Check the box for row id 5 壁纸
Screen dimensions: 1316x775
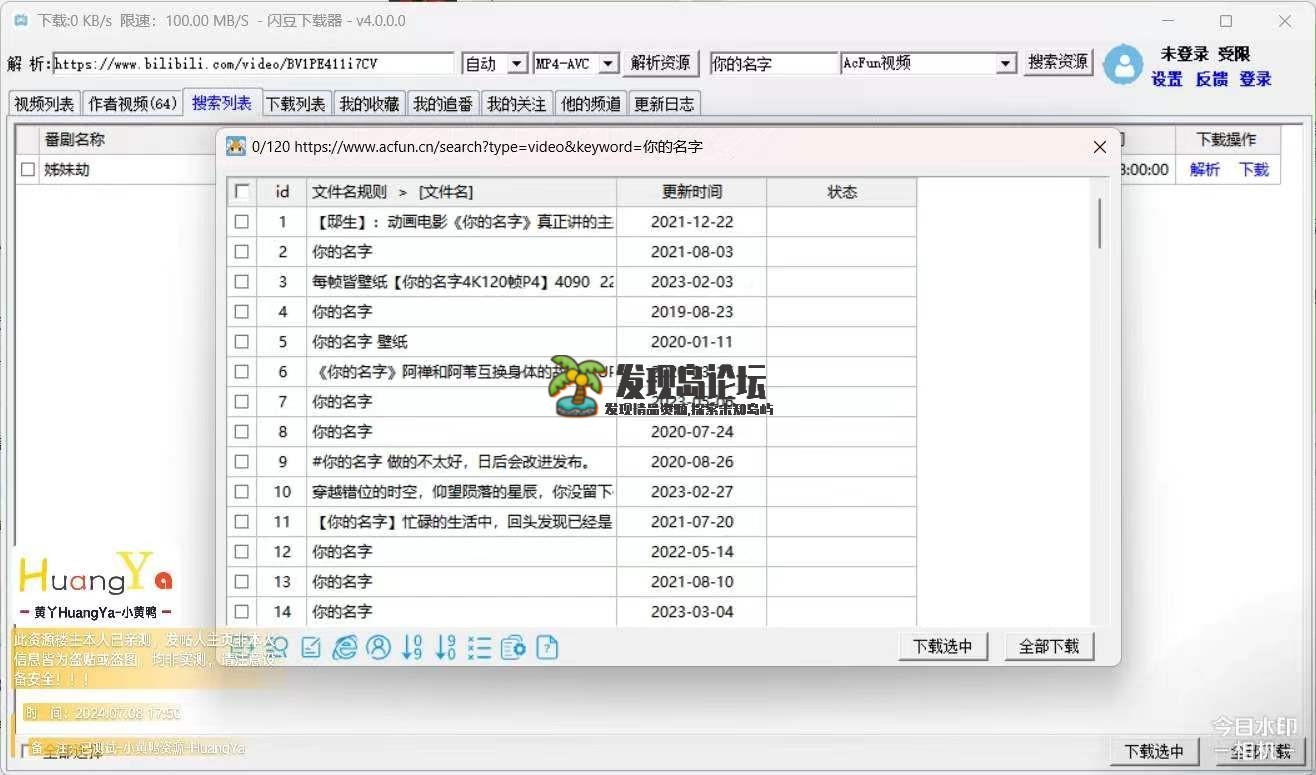pyautogui.click(x=242, y=342)
